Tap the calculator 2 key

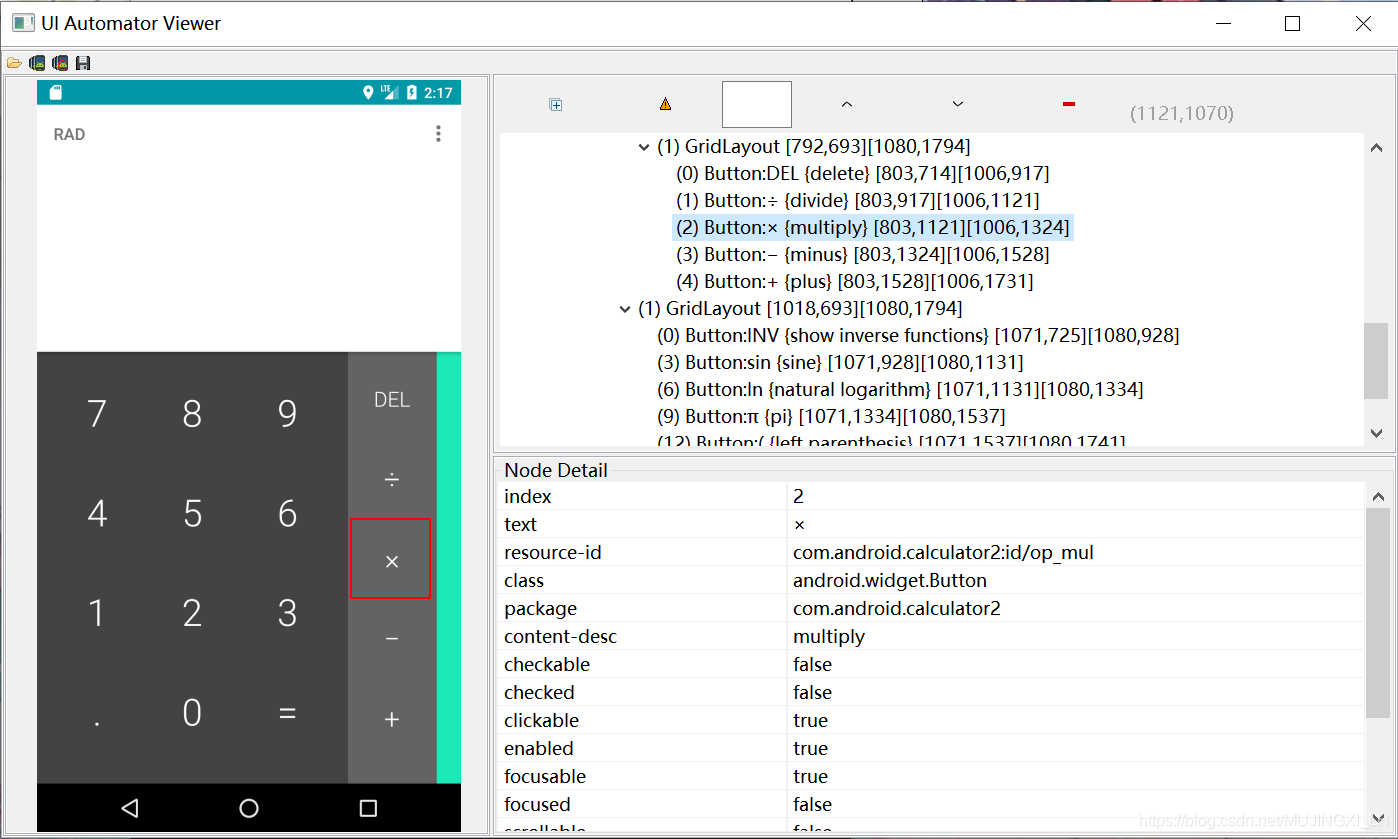192,613
